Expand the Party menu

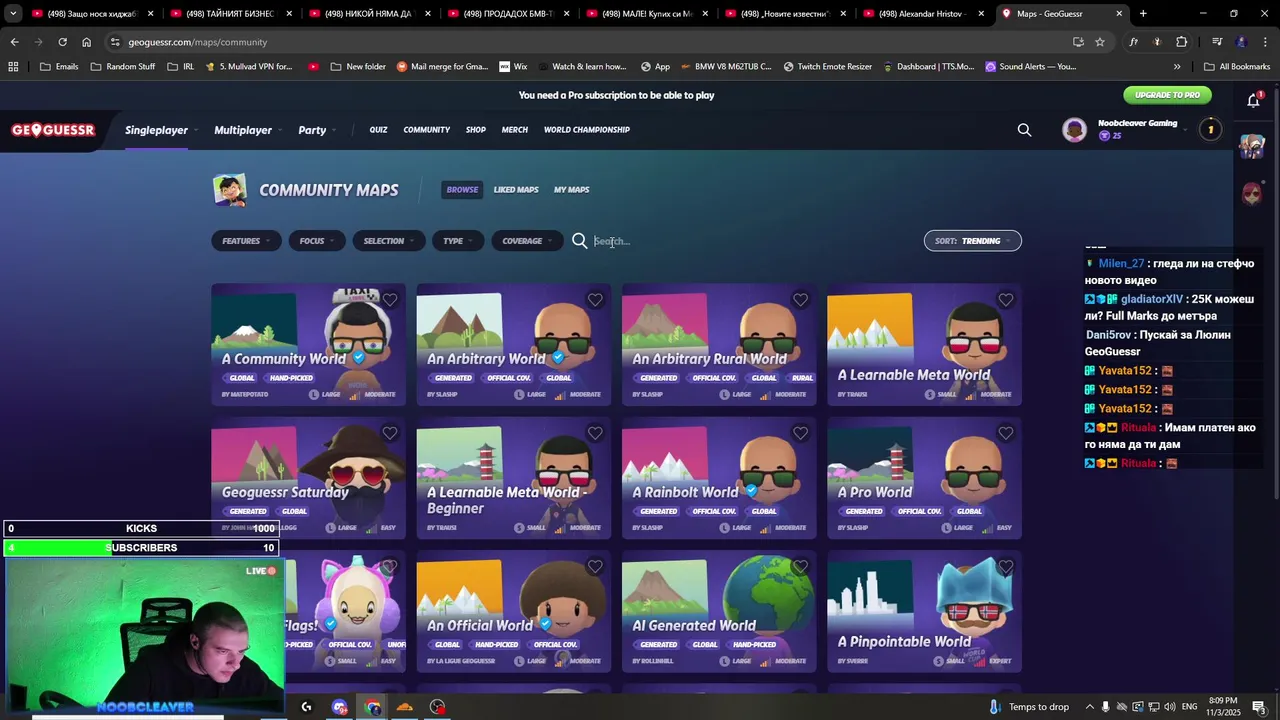(317, 130)
